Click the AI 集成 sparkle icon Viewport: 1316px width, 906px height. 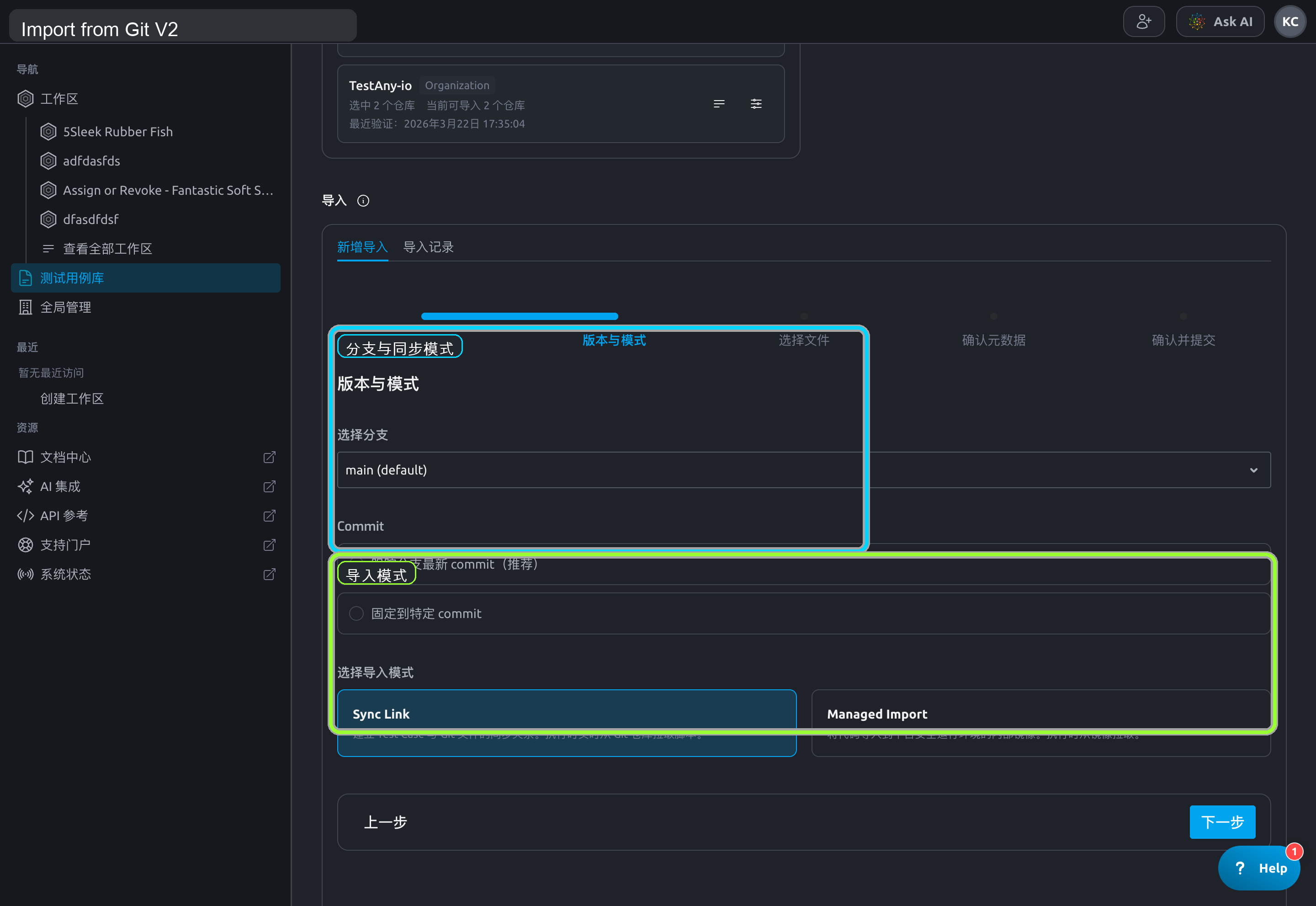(26, 486)
